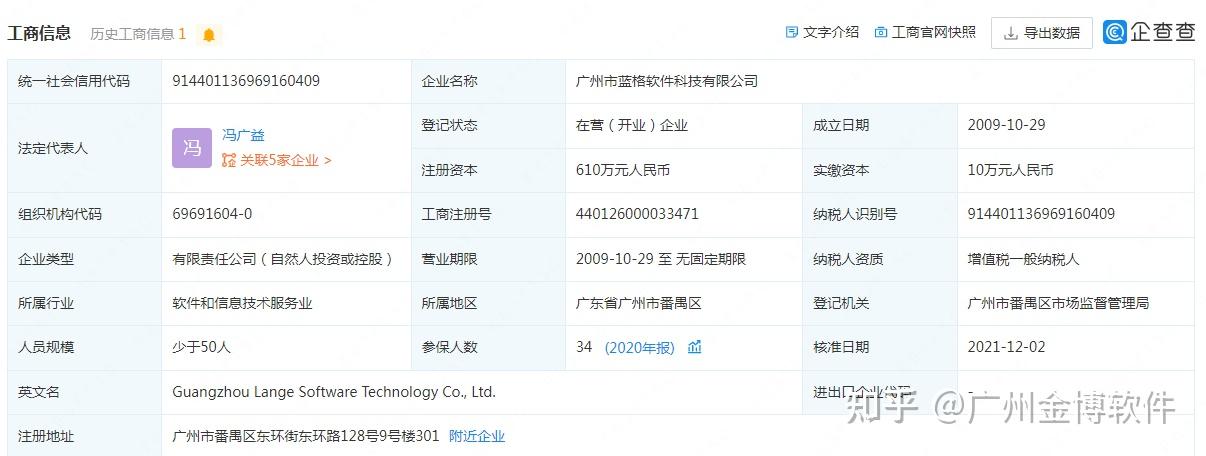Image resolution: width=1206 pixels, height=456 pixels.
Task: Click the 人员规模 label cell
Action: 84,347
